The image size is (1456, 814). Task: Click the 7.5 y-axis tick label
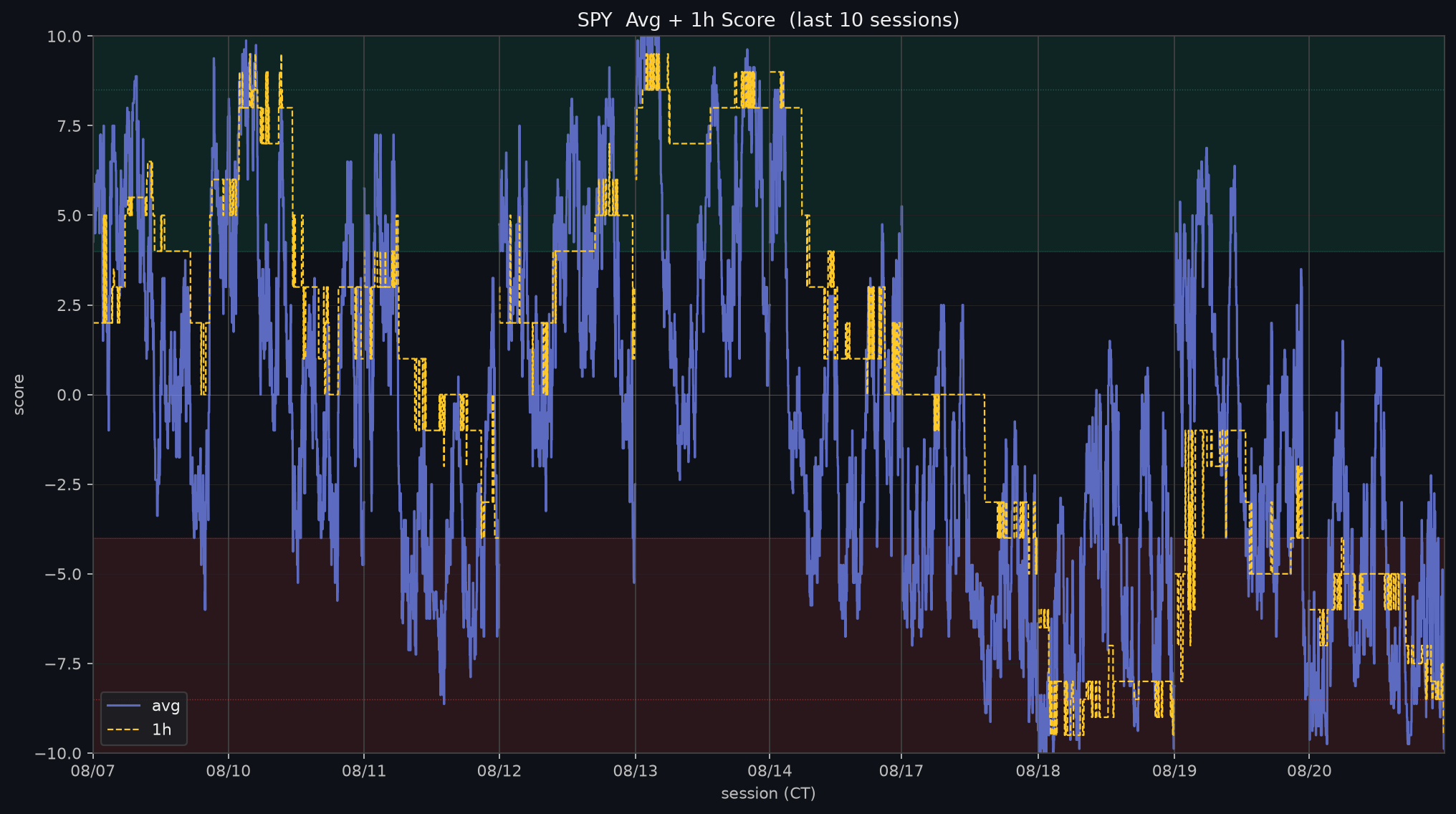(70, 126)
